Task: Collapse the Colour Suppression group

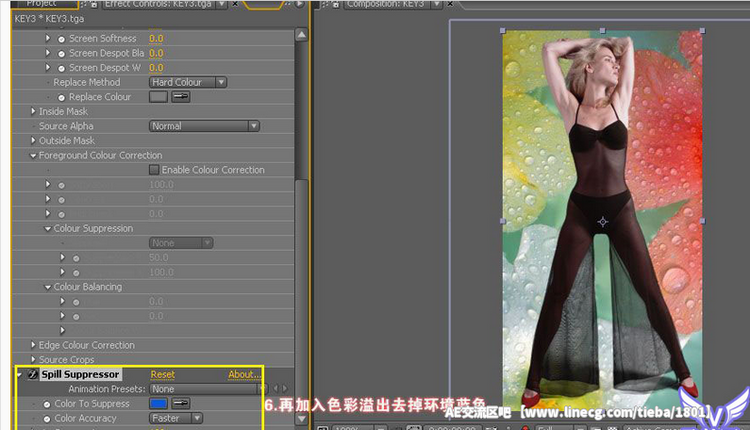Action: pos(47,229)
